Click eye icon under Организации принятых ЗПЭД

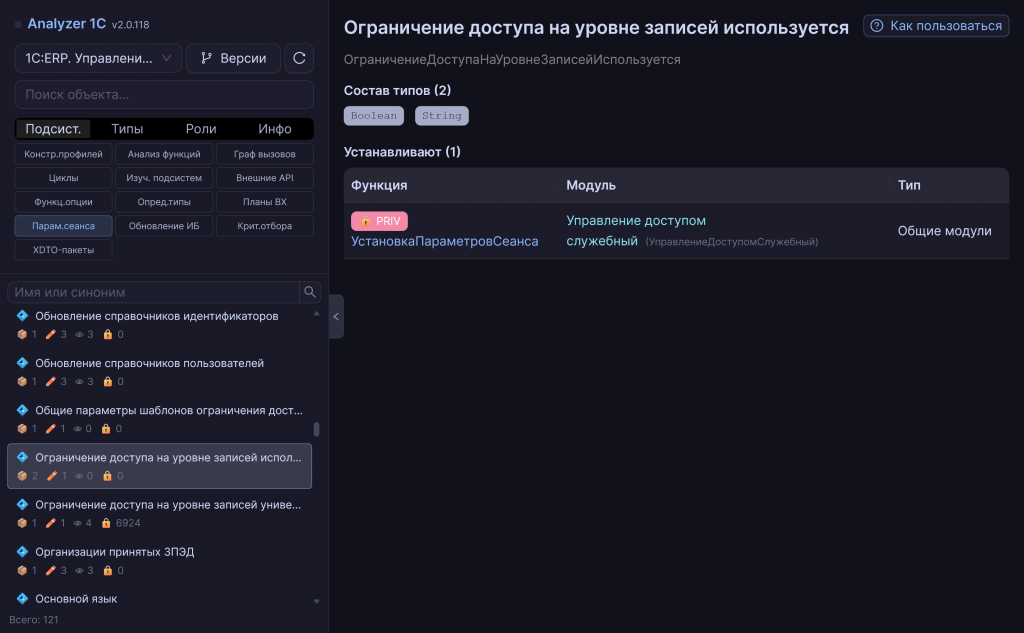tap(79, 570)
